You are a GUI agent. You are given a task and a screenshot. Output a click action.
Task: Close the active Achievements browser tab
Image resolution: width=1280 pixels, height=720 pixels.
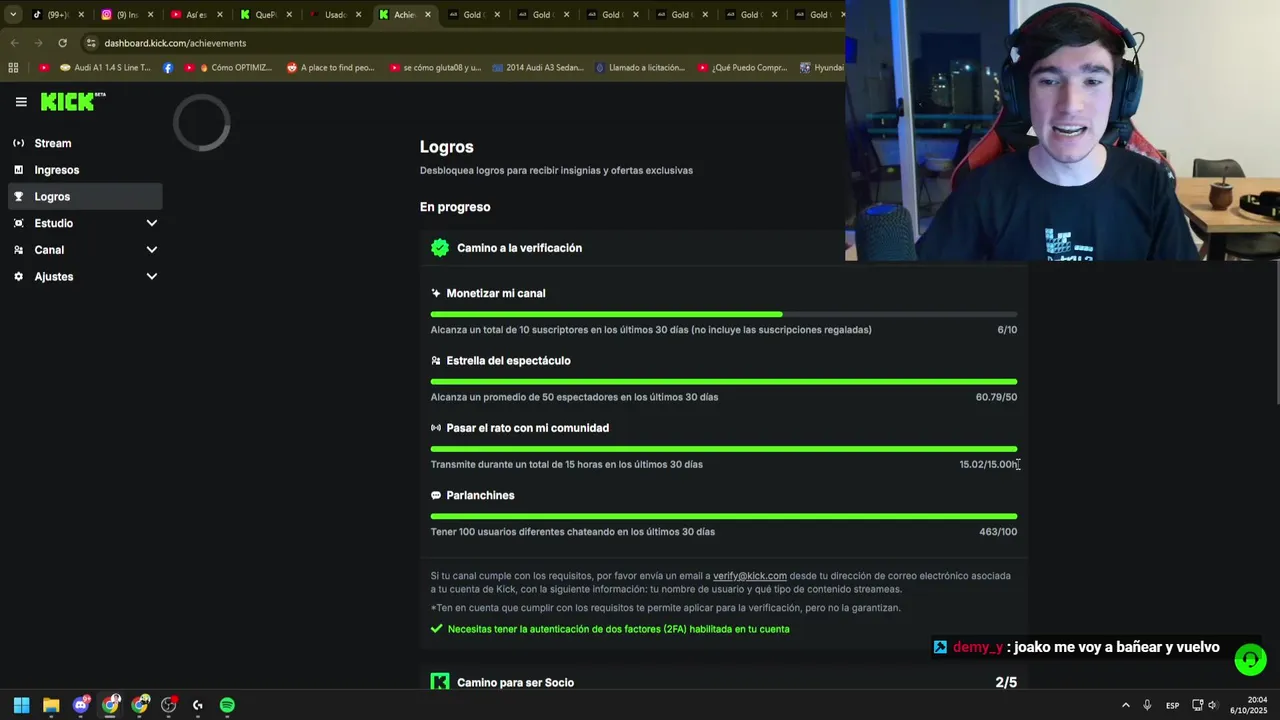[428, 15]
